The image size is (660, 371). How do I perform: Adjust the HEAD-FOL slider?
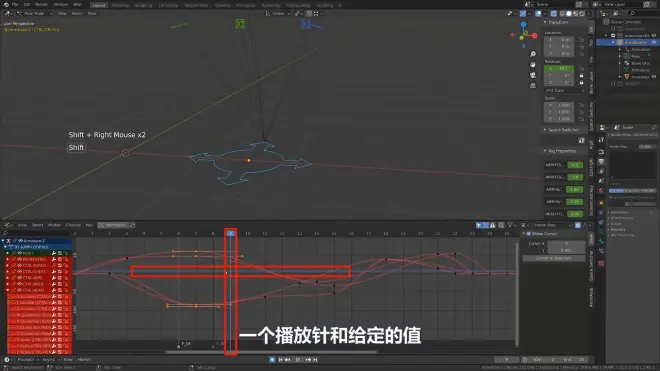[x=575, y=214]
